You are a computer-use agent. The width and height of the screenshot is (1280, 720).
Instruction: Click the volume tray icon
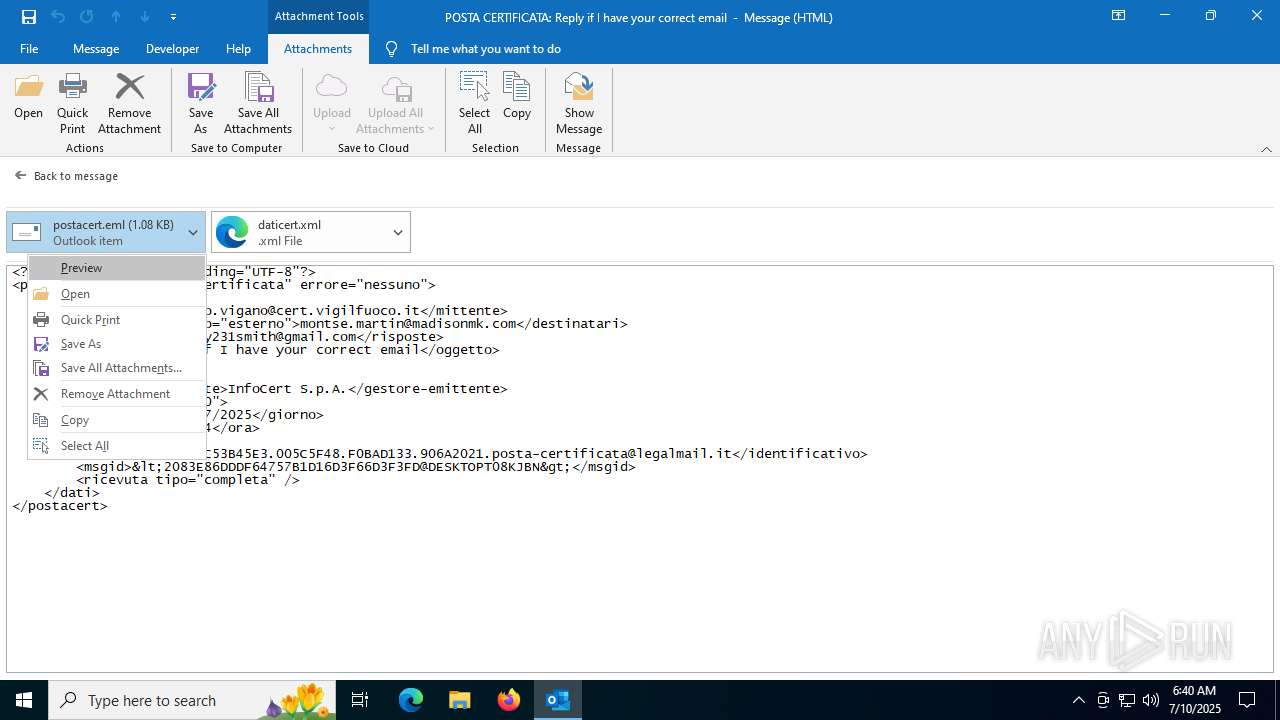click(x=1150, y=700)
